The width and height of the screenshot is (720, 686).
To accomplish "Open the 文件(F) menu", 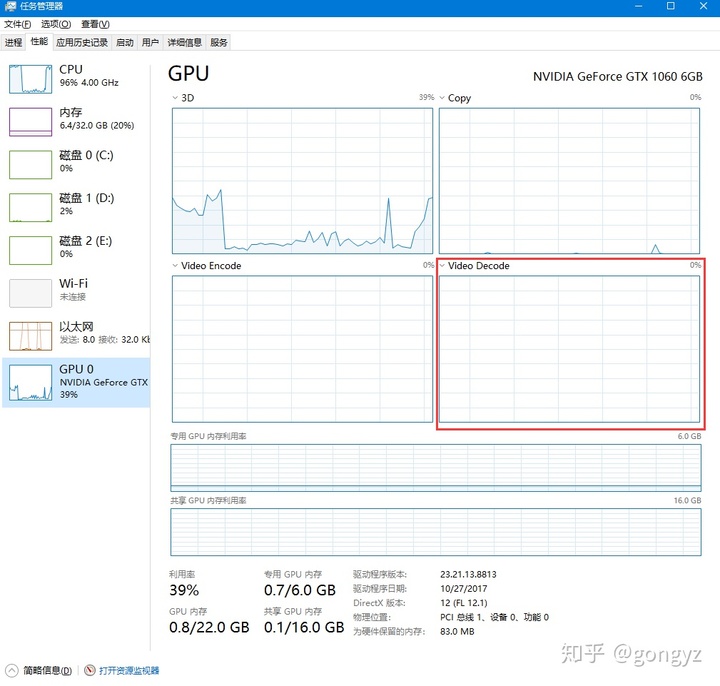I will click(x=17, y=24).
